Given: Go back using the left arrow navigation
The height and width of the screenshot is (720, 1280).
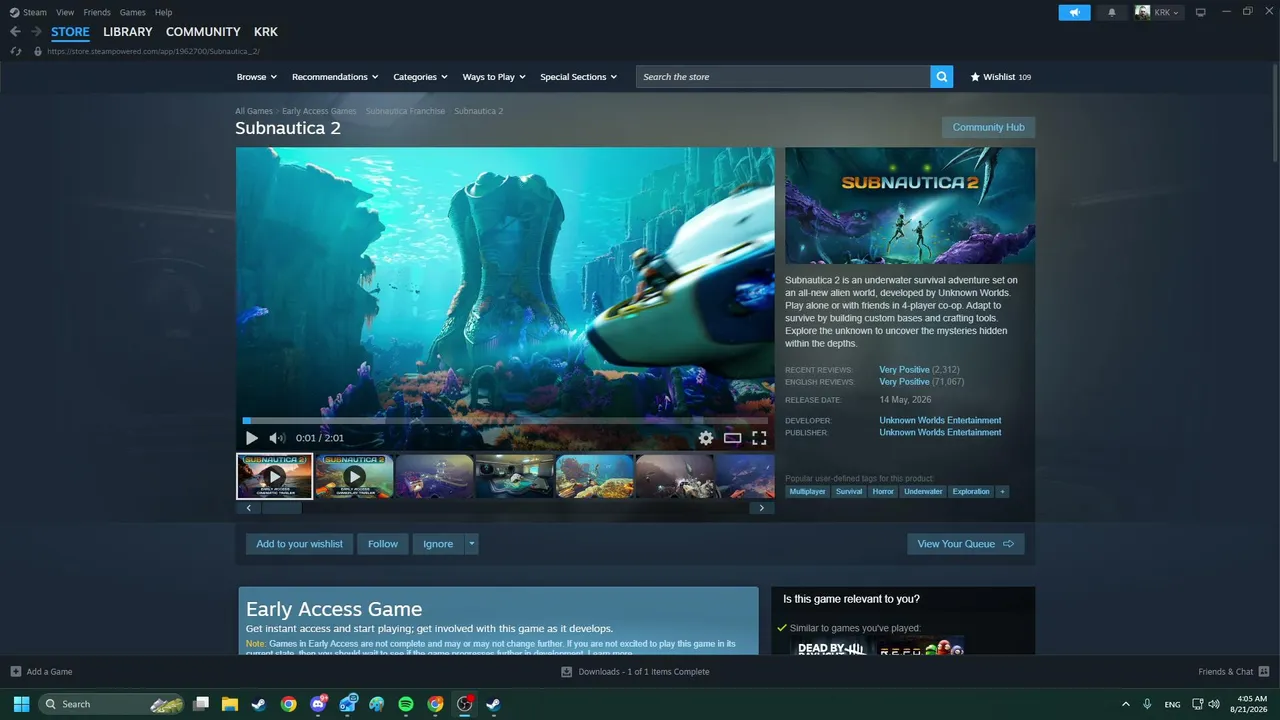Looking at the screenshot, I should coord(15,32).
